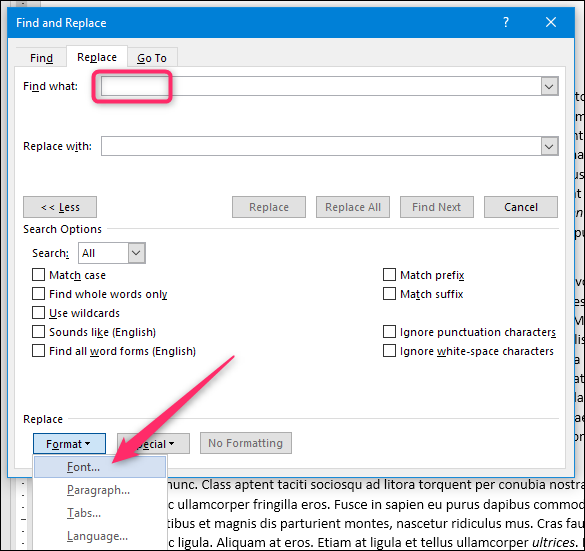Toggle the Use wildcards option
Viewport: 585px width, 551px height.
point(38,313)
